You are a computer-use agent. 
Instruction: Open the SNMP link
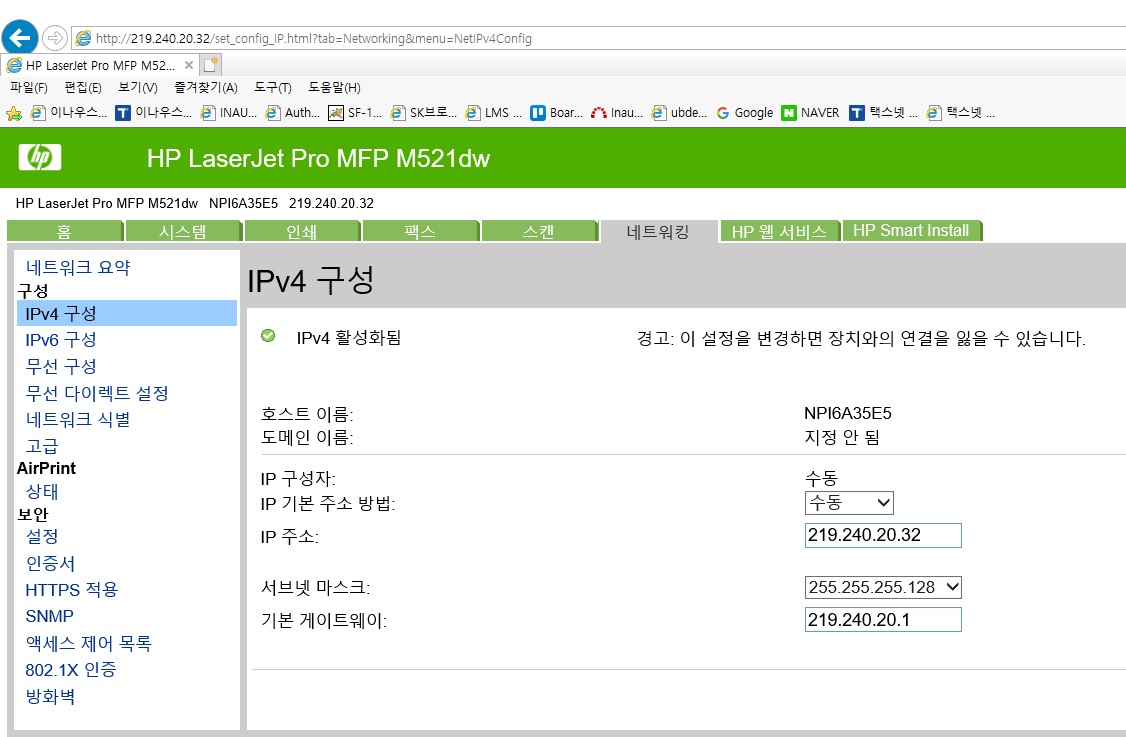[50, 616]
